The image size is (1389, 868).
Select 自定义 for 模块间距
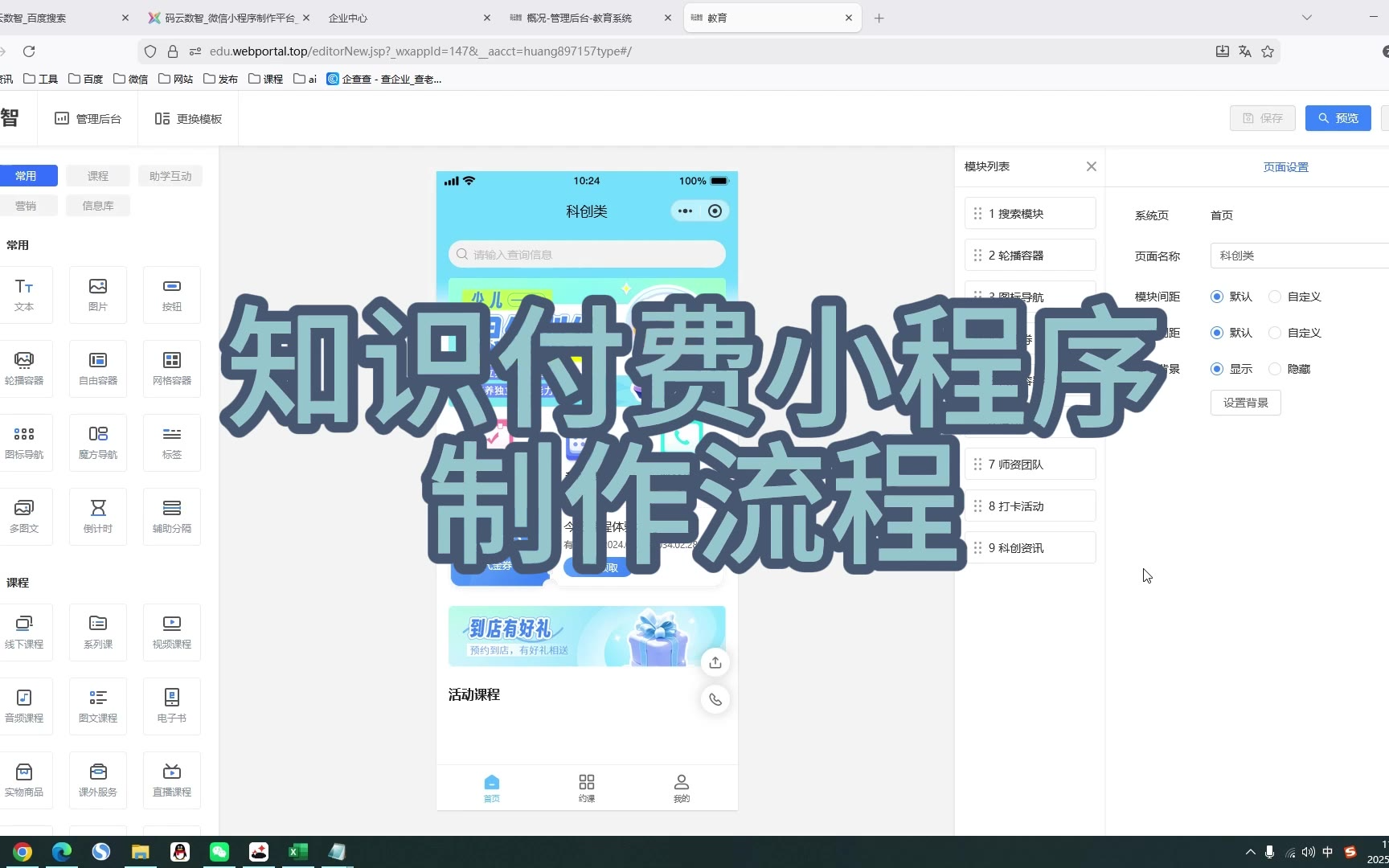tap(1275, 297)
